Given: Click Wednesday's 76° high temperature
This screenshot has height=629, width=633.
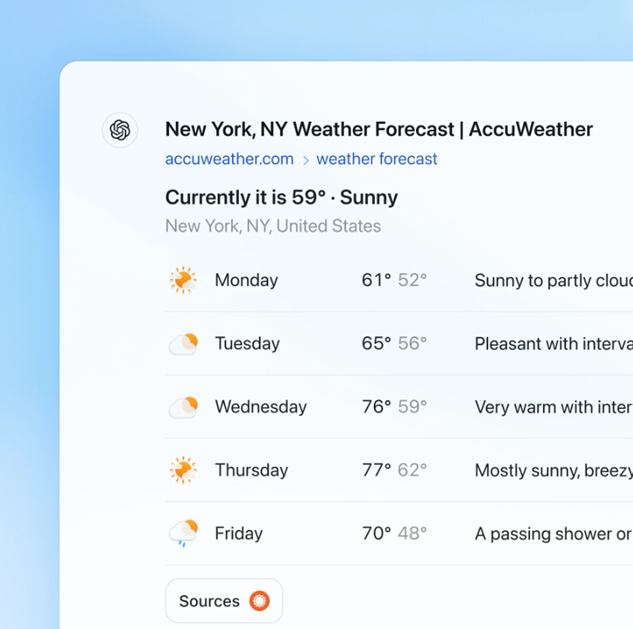Looking at the screenshot, I should (376, 407).
